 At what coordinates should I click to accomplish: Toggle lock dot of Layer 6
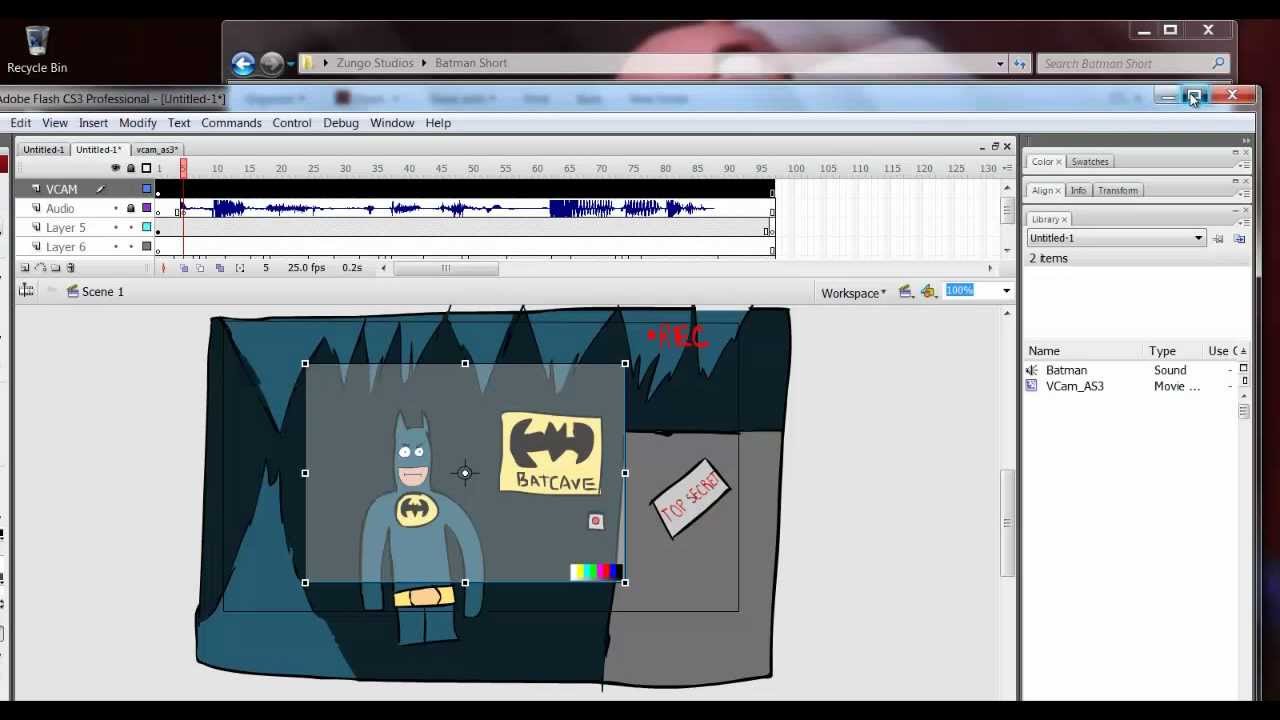click(131, 246)
